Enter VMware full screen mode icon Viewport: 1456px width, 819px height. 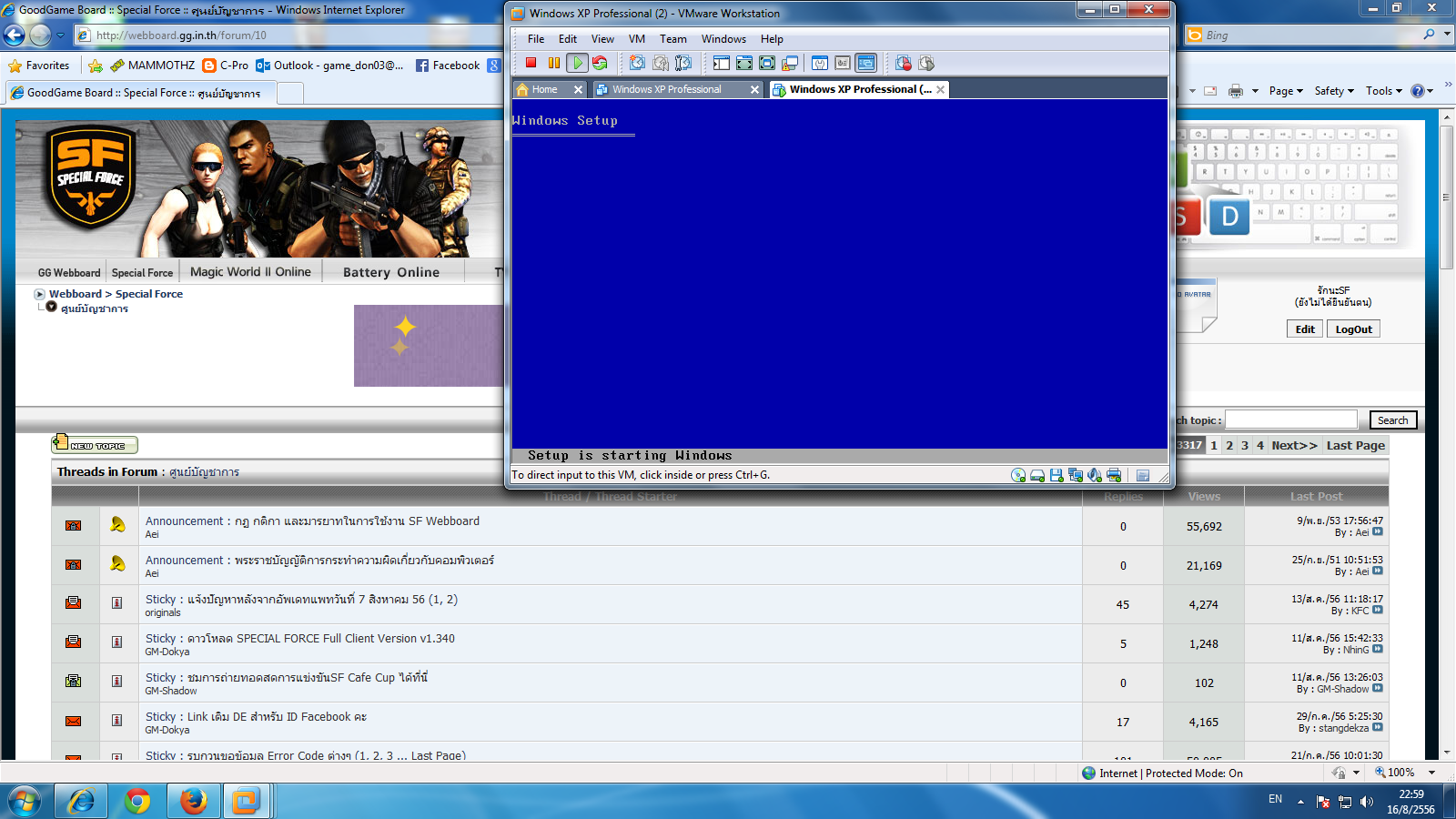click(767, 63)
